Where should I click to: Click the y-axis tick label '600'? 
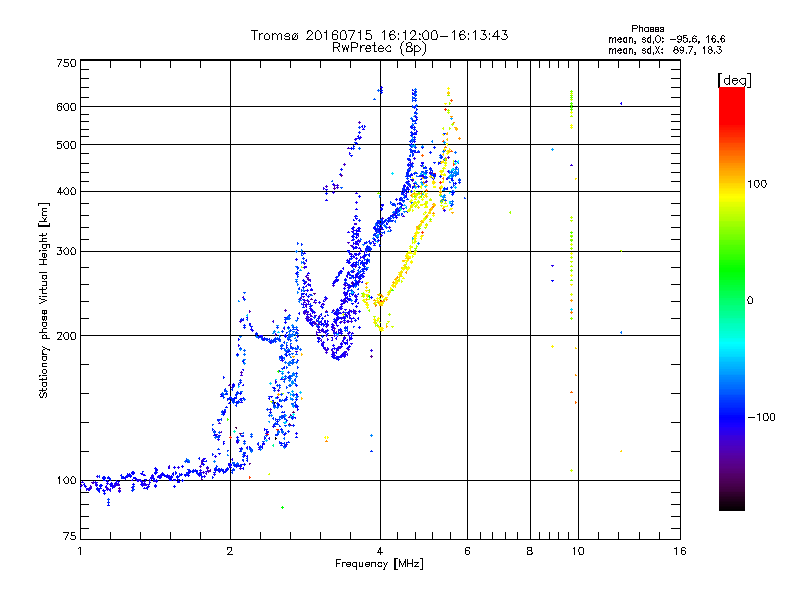click(x=66, y=107)
